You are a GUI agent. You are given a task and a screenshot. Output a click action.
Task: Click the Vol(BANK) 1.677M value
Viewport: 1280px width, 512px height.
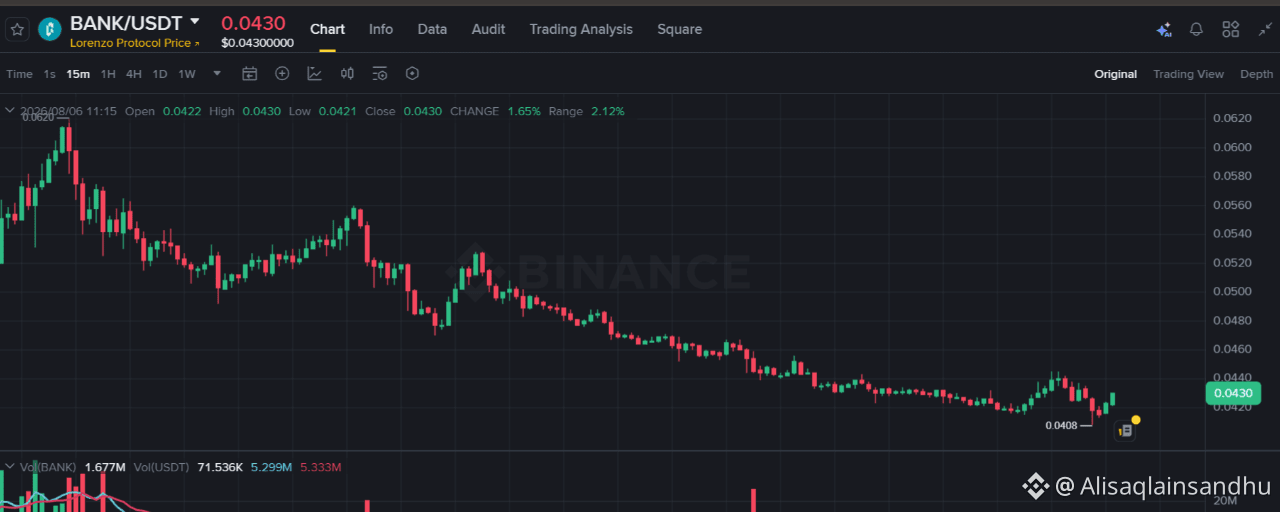click(x=105, y=467)
